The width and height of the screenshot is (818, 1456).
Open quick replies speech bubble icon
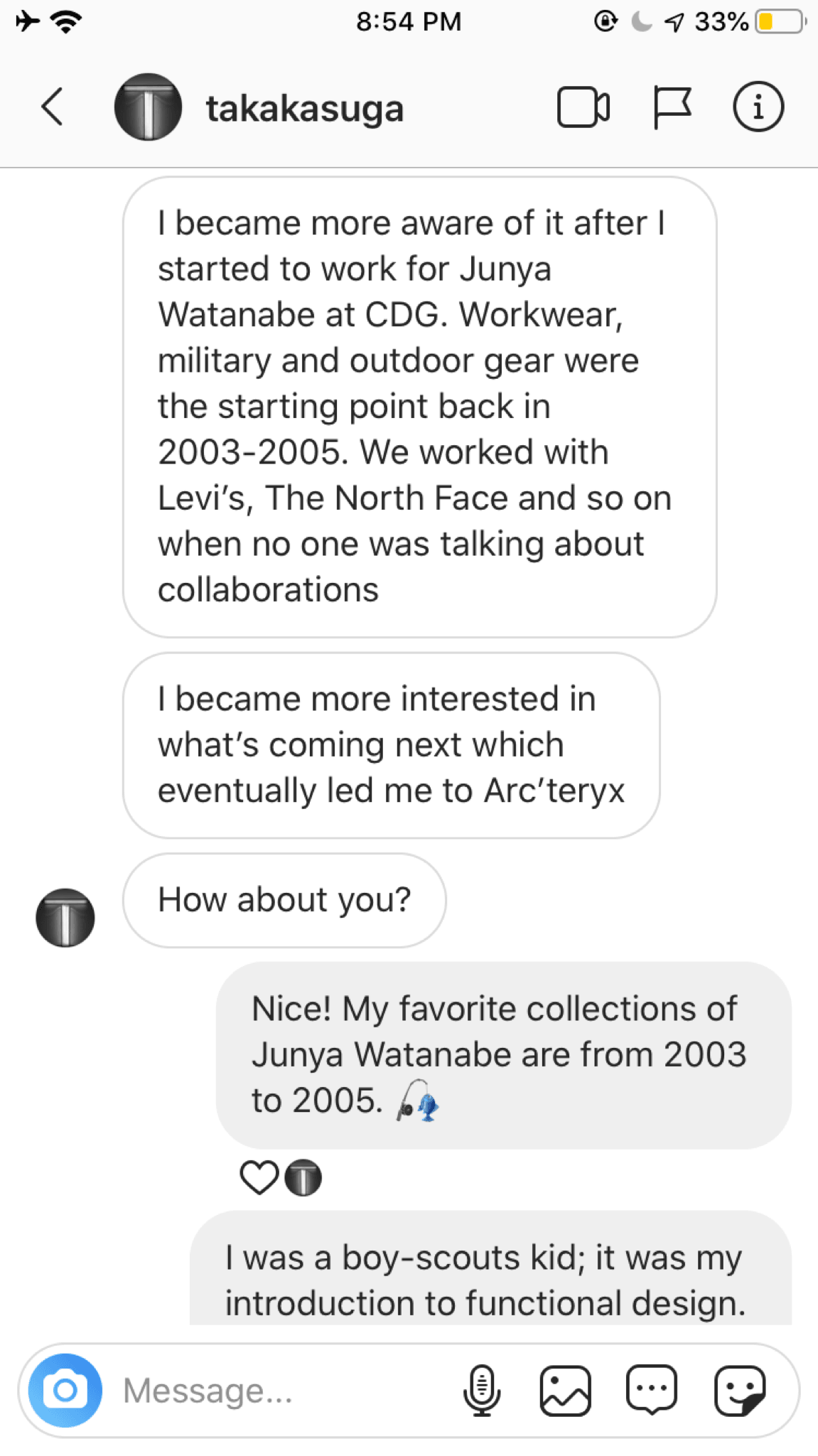click(652, 1389)
